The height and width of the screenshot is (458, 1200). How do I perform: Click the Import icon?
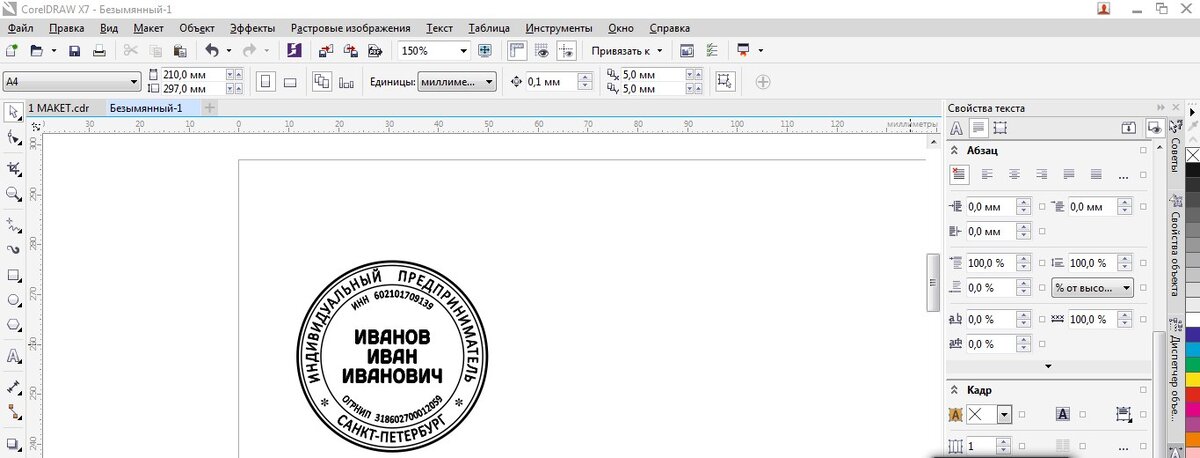point(327,50)
